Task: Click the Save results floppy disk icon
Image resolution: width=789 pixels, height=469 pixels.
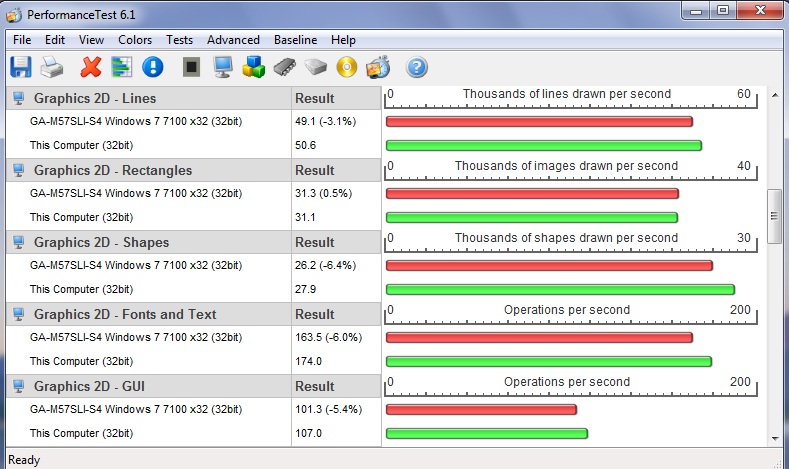Action: click(x=21, y=67)
